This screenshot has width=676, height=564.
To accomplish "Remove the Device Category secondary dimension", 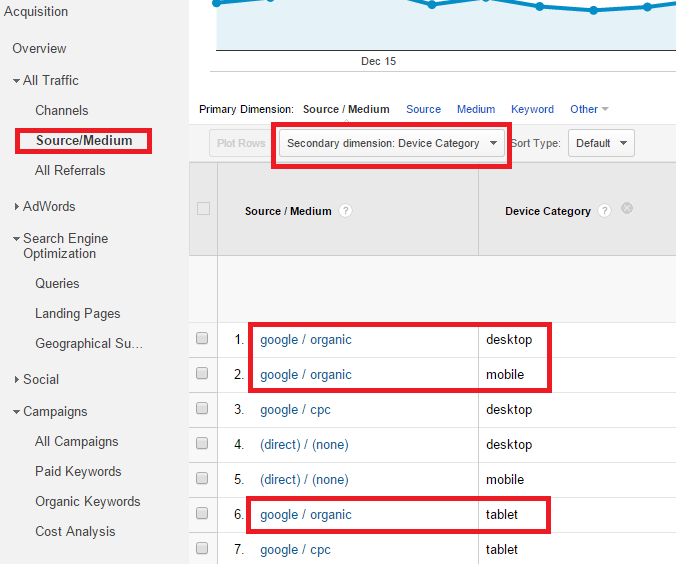I will 627,209.
